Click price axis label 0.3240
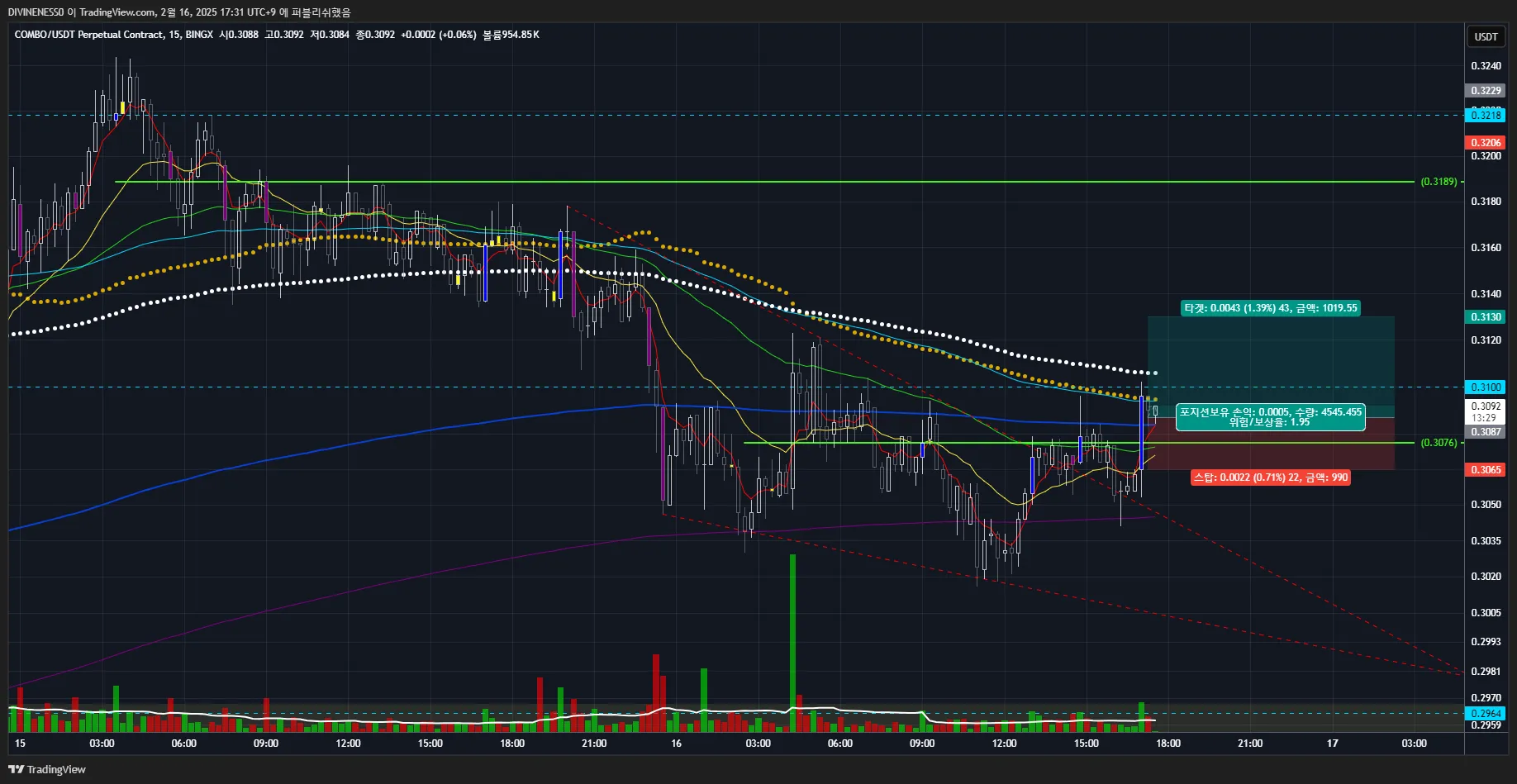This screenshot has height=784, width=1517. click(1486, 66)
